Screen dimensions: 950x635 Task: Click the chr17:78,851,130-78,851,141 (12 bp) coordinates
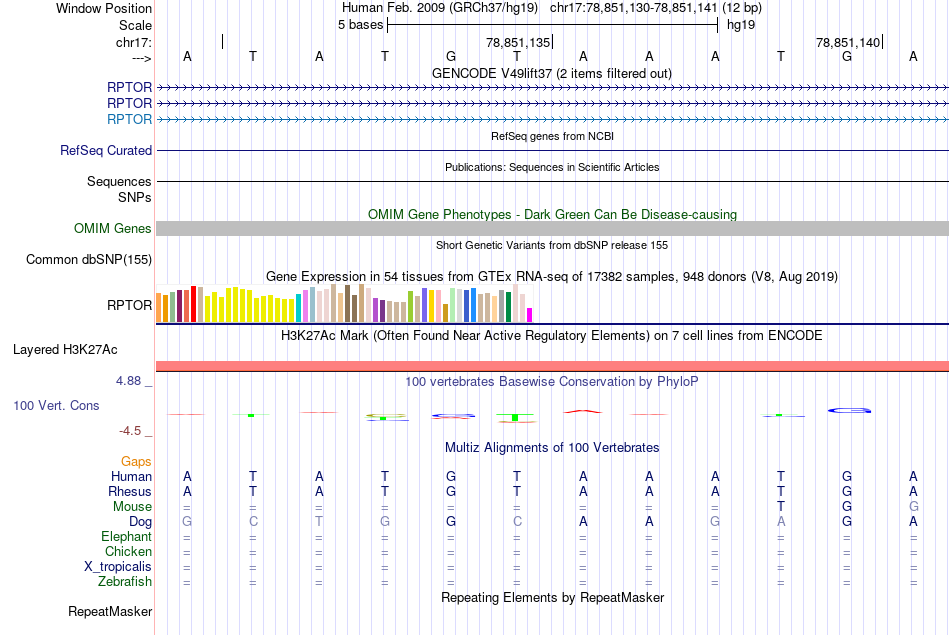click(x=656, y=8)
